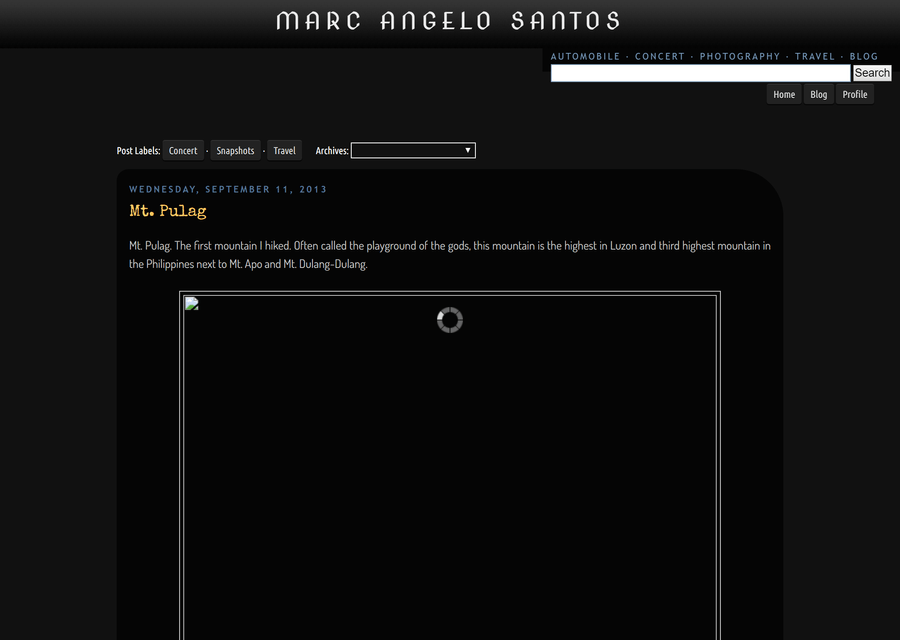Filter posts by the Snapshots label

pyautogui.click(x=235, y=151)
